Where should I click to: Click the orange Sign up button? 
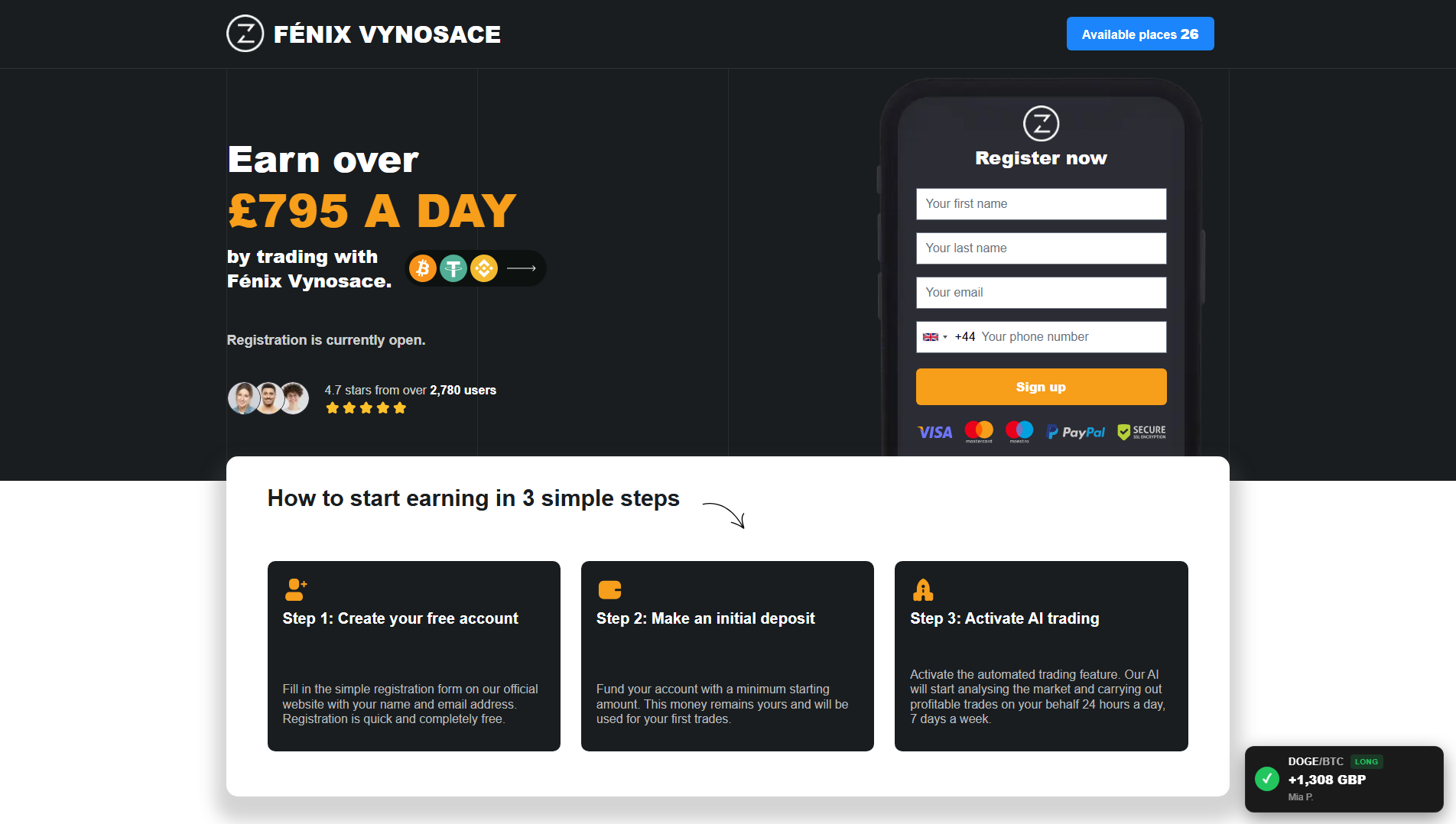[x=1041, y=387]
